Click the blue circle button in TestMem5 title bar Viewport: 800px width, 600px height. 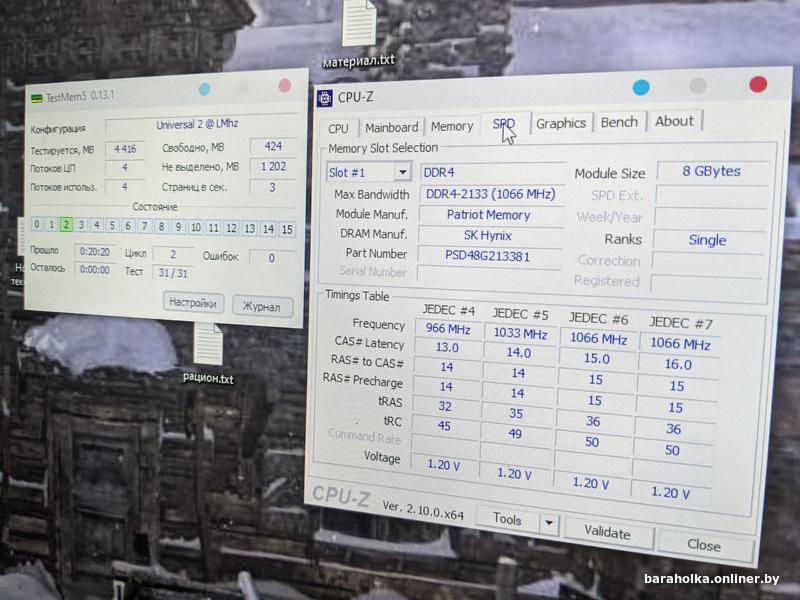[x=205, y=89]
